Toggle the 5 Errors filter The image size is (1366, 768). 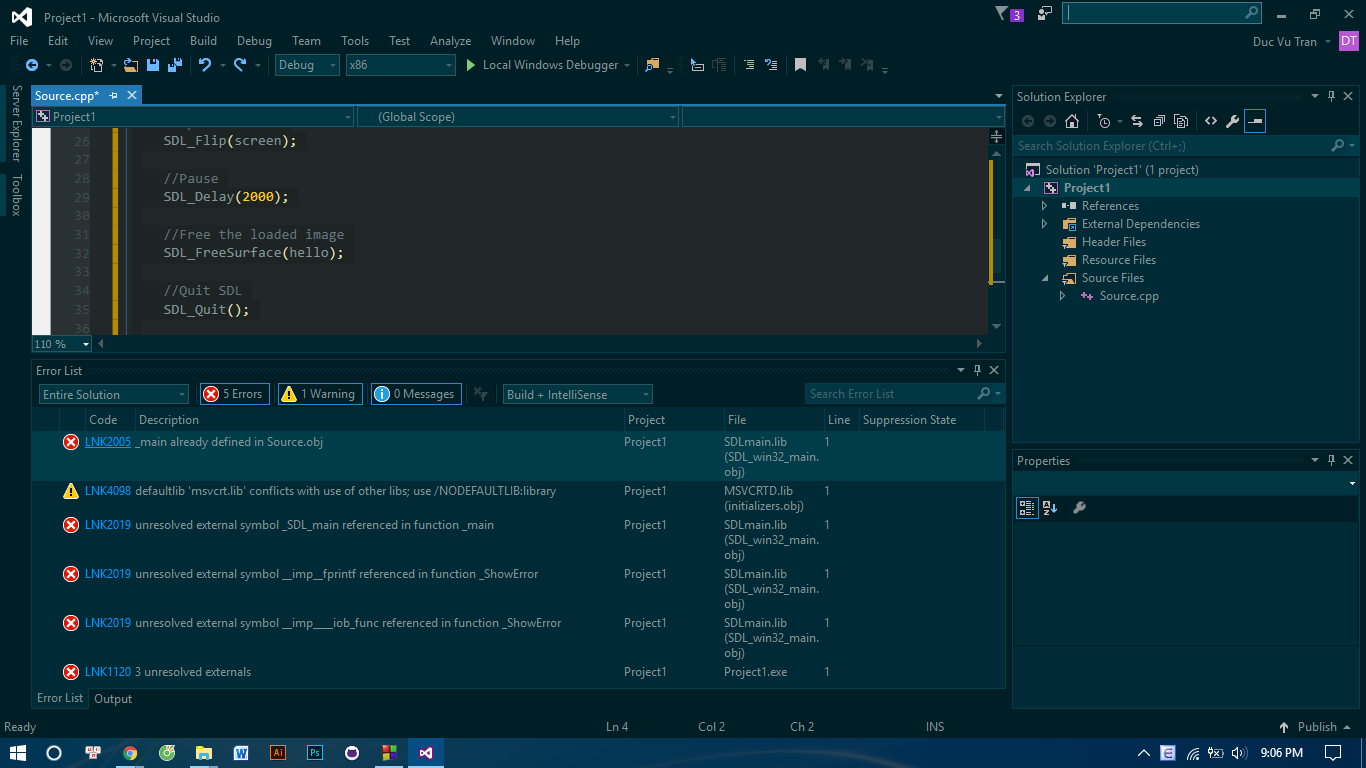click(x=234, y=394)
